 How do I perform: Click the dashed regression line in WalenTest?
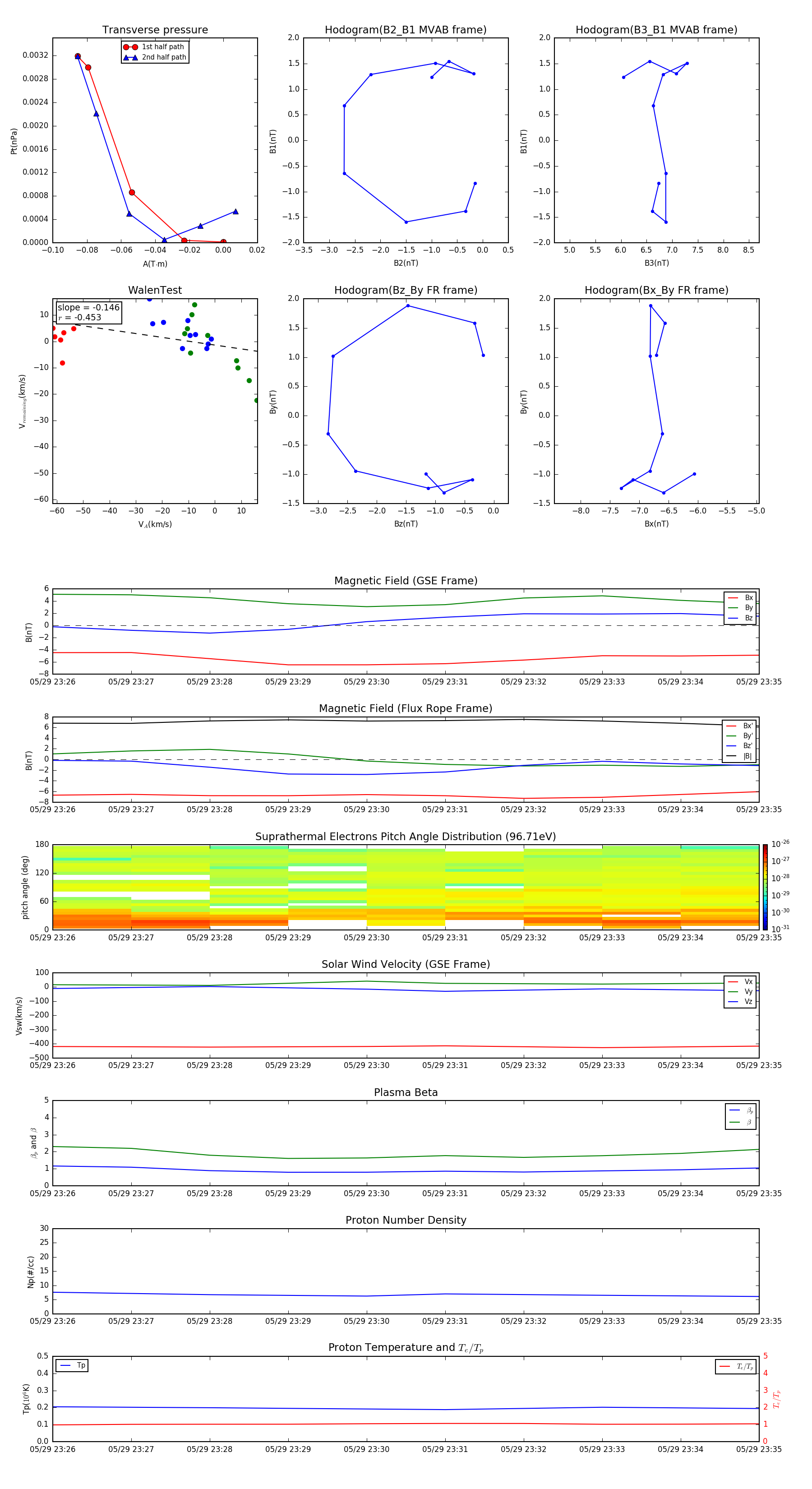(x=155, y=337)
